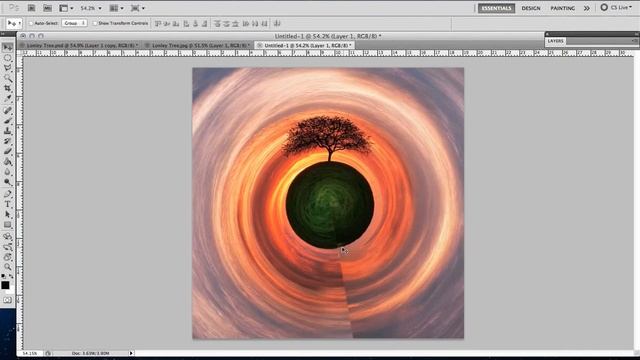Click the foreground color swatch

(x=5, y=285)
